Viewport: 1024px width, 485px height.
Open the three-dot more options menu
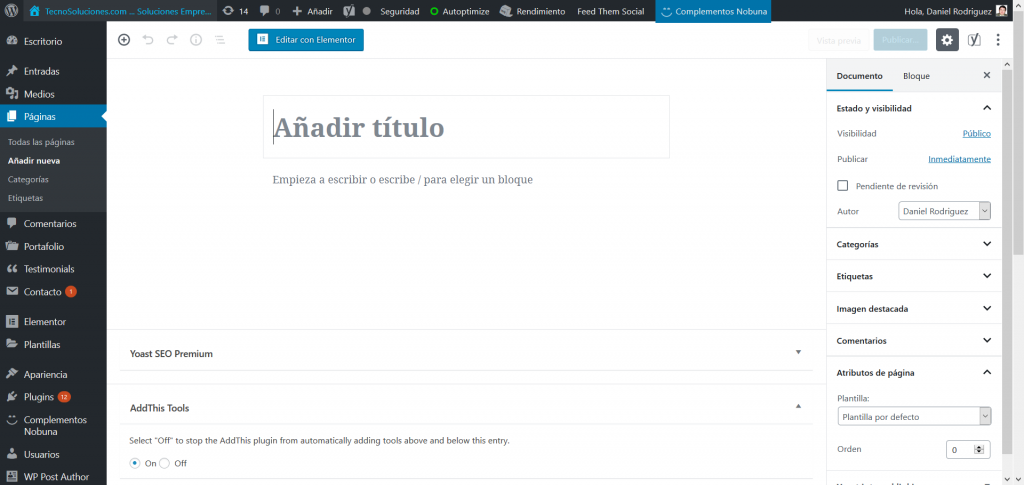(x=997, y=40)
